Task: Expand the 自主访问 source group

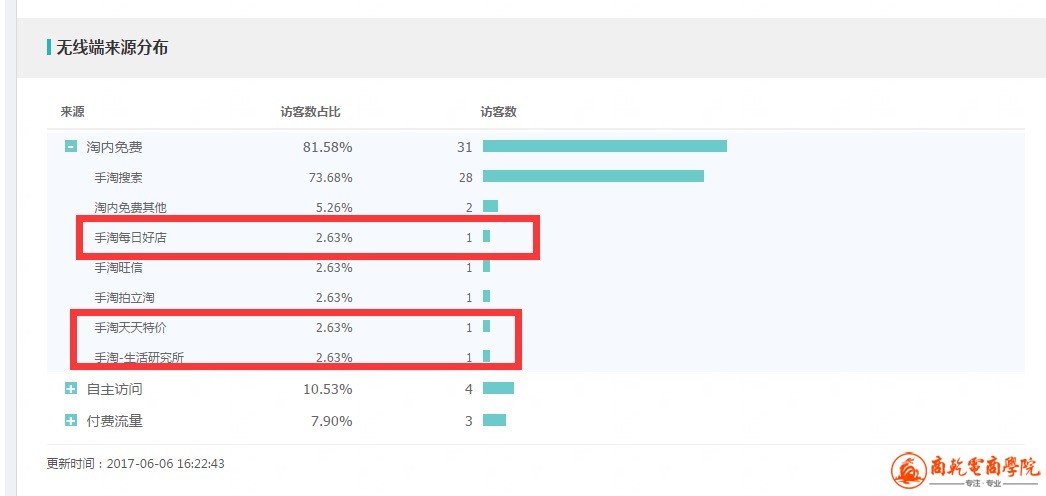Action: (71, 389)
